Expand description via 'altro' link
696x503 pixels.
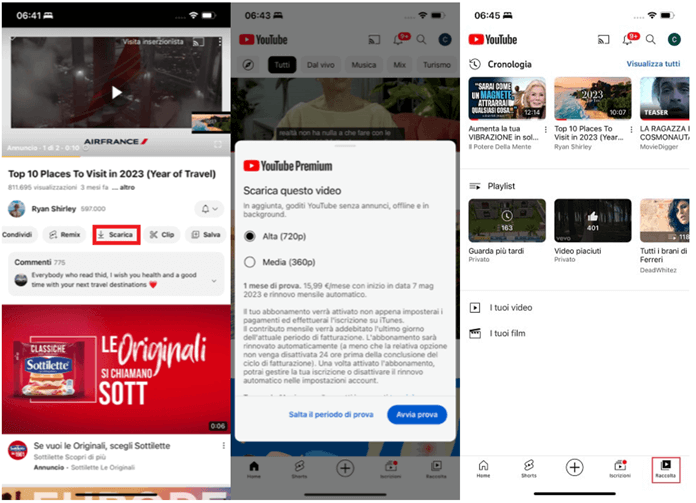[x=127, y=187]
